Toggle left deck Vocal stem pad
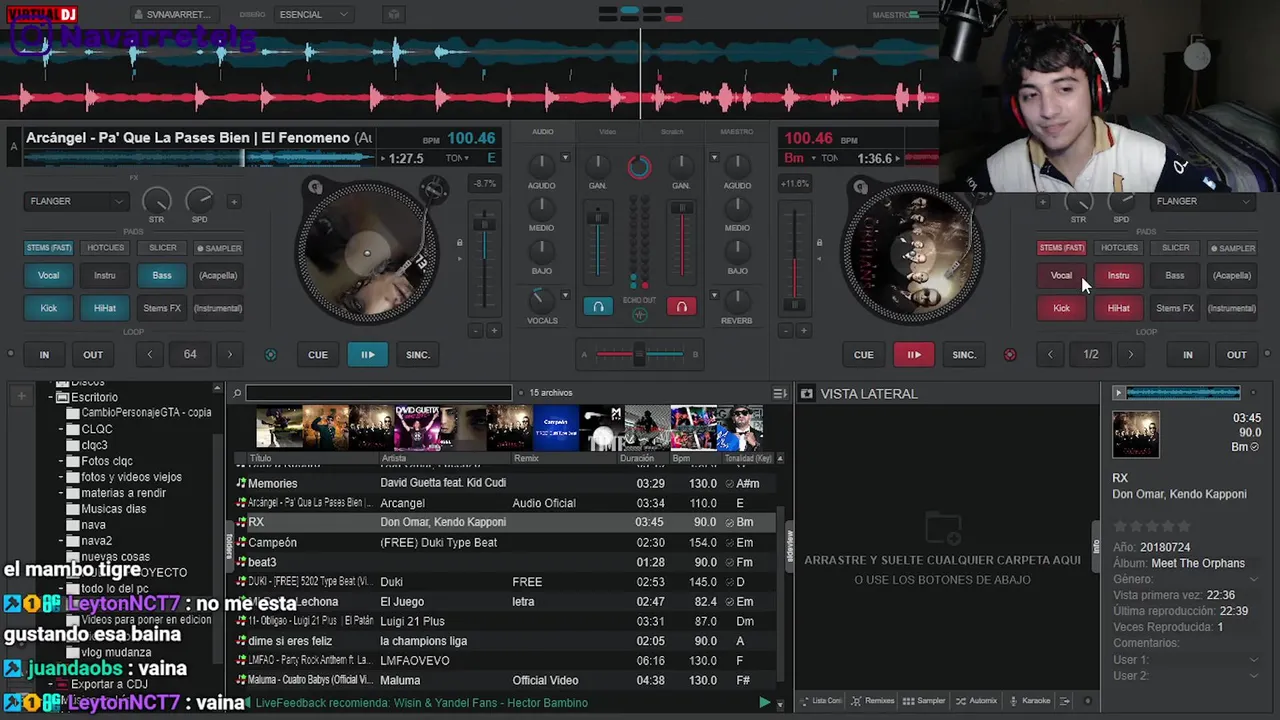The height and width of the screenshot is (720, 1280). (x=48, y=275)
